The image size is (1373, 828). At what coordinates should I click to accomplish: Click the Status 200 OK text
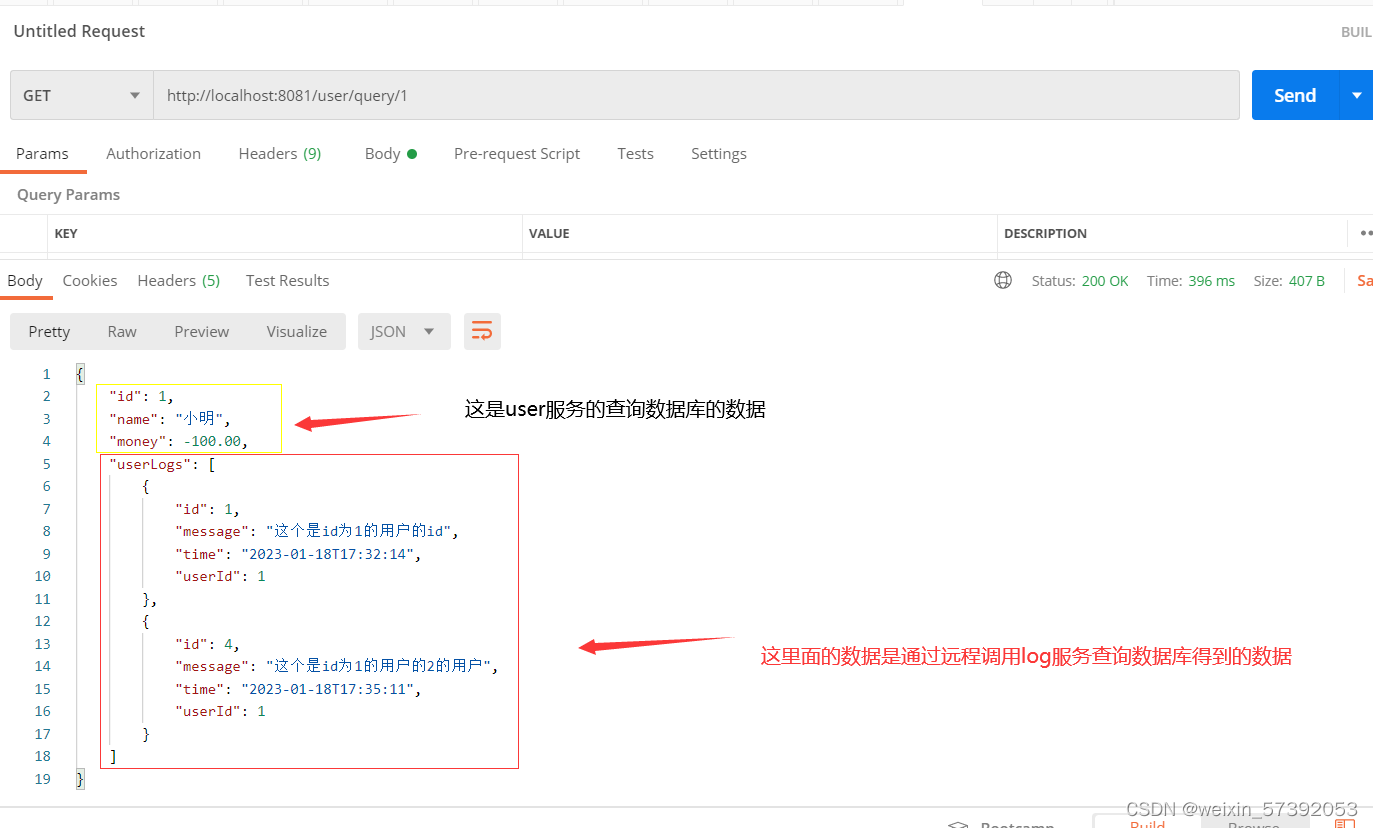coord(1080,281)
